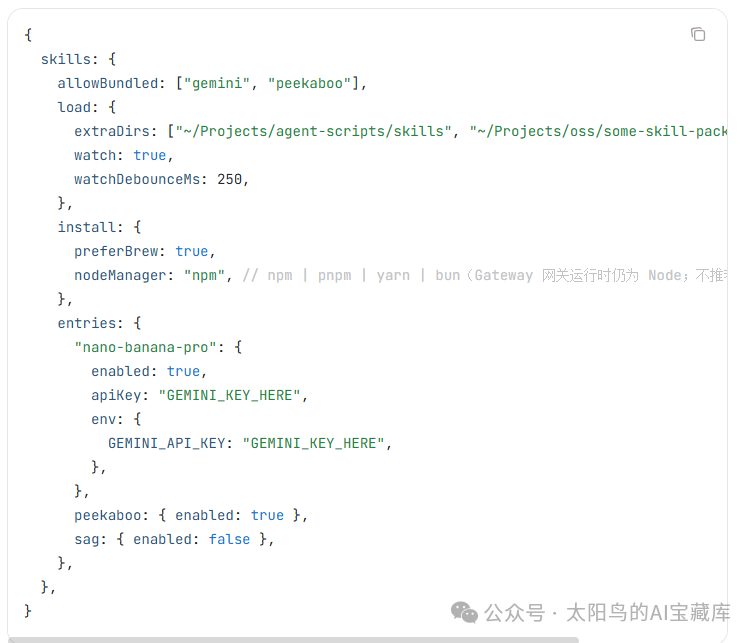Click the false value on the sag line
755x643 pixels.
coord(229,539)
